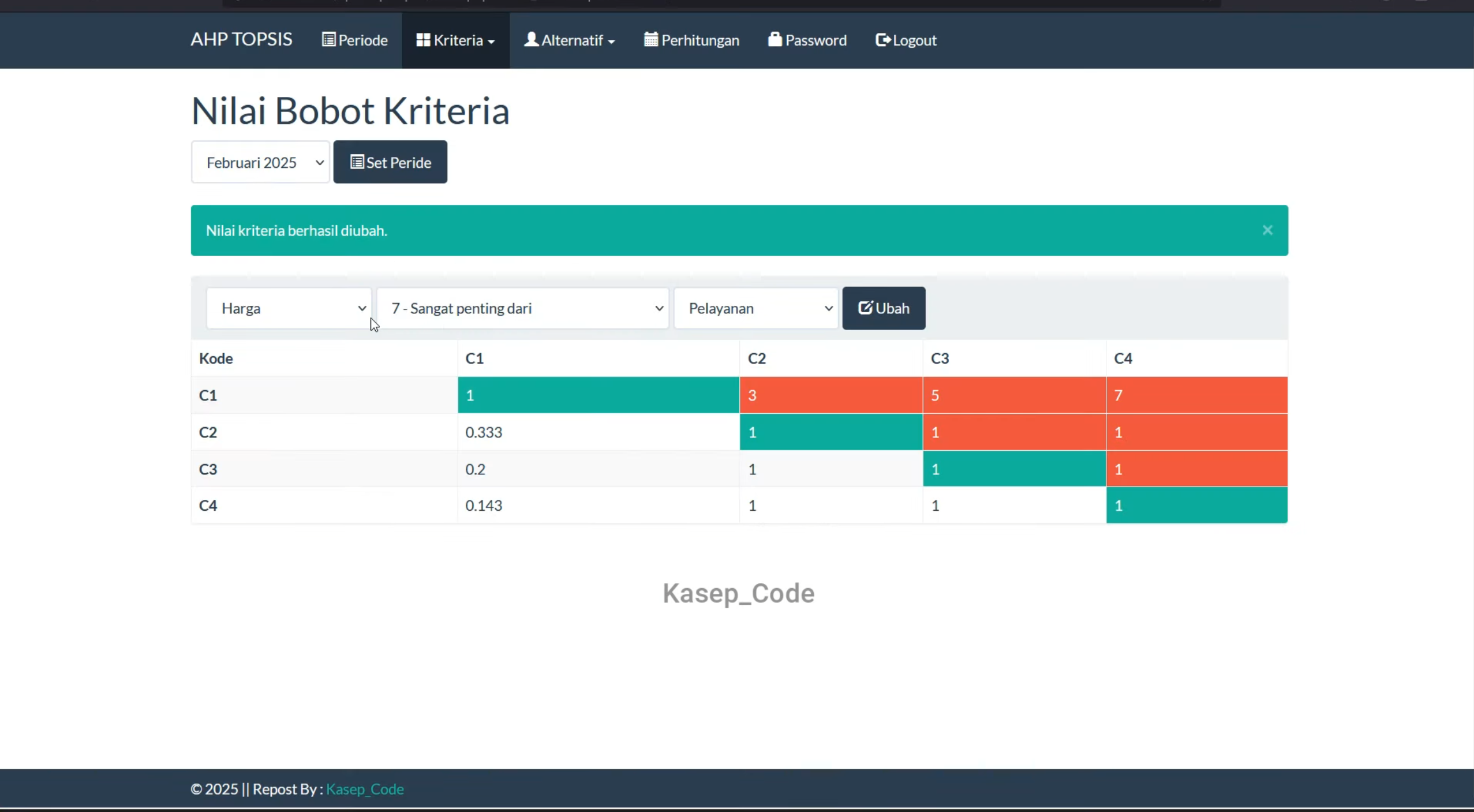Click the AHP TOPSIS brand link
The width and height of the screenshot is (1474, 812).
[241, 39]
